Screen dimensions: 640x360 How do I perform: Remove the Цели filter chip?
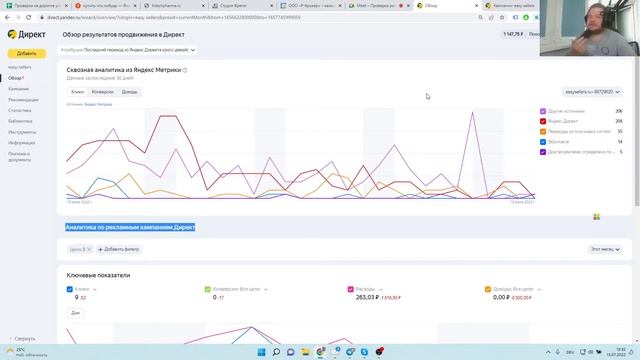tap(89, 249)
